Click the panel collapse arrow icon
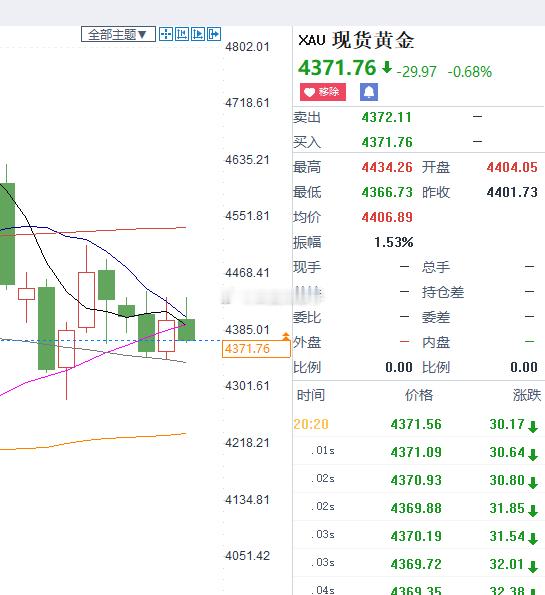Screen dimensions: 545x595 [x=214, y=34]
